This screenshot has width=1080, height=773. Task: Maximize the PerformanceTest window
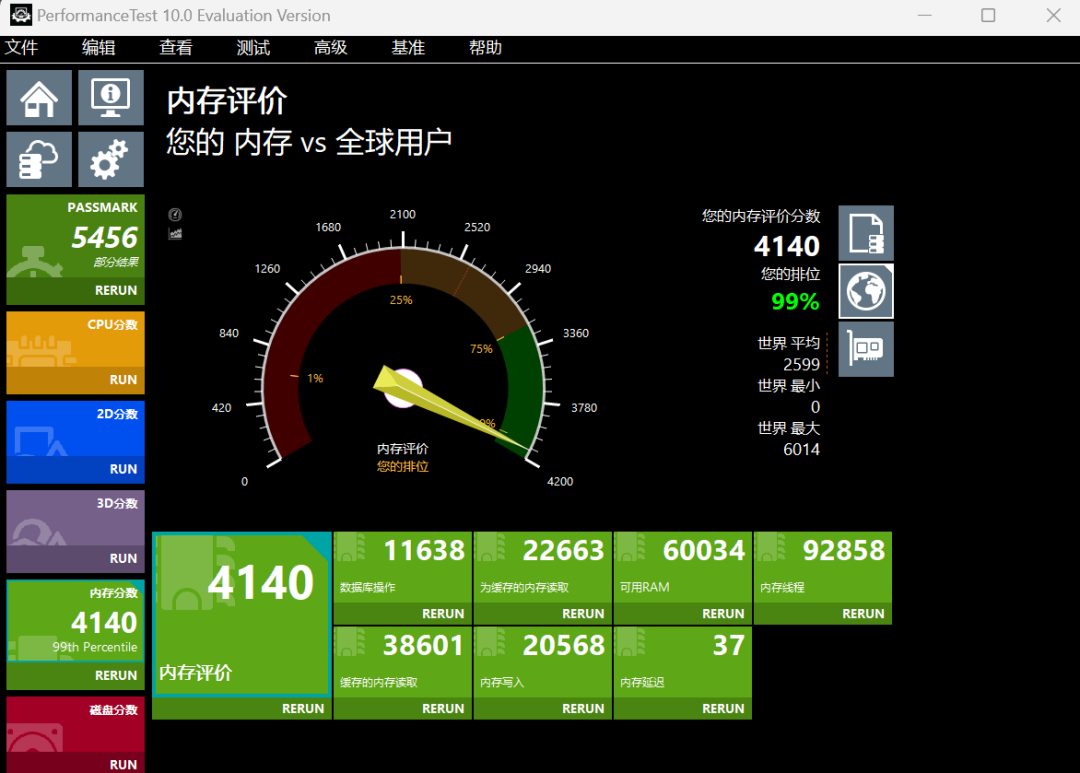(x=988, y=15)
